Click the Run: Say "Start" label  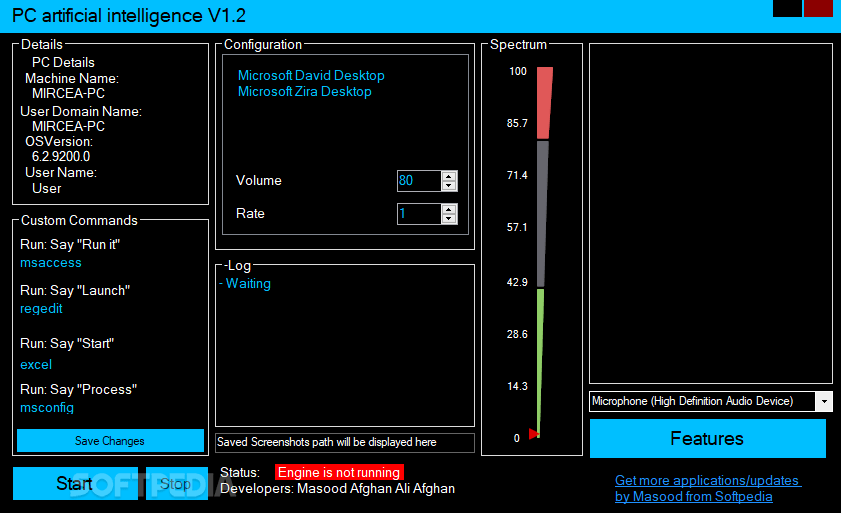click(x=67, y=344)
